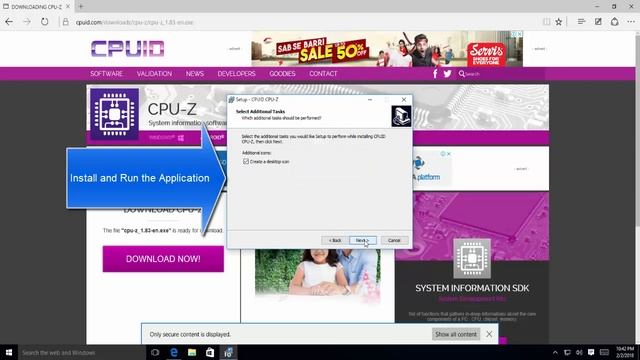Open the Edge more options menu
Viewport: 640px width, 360px height.
[631, 22]
